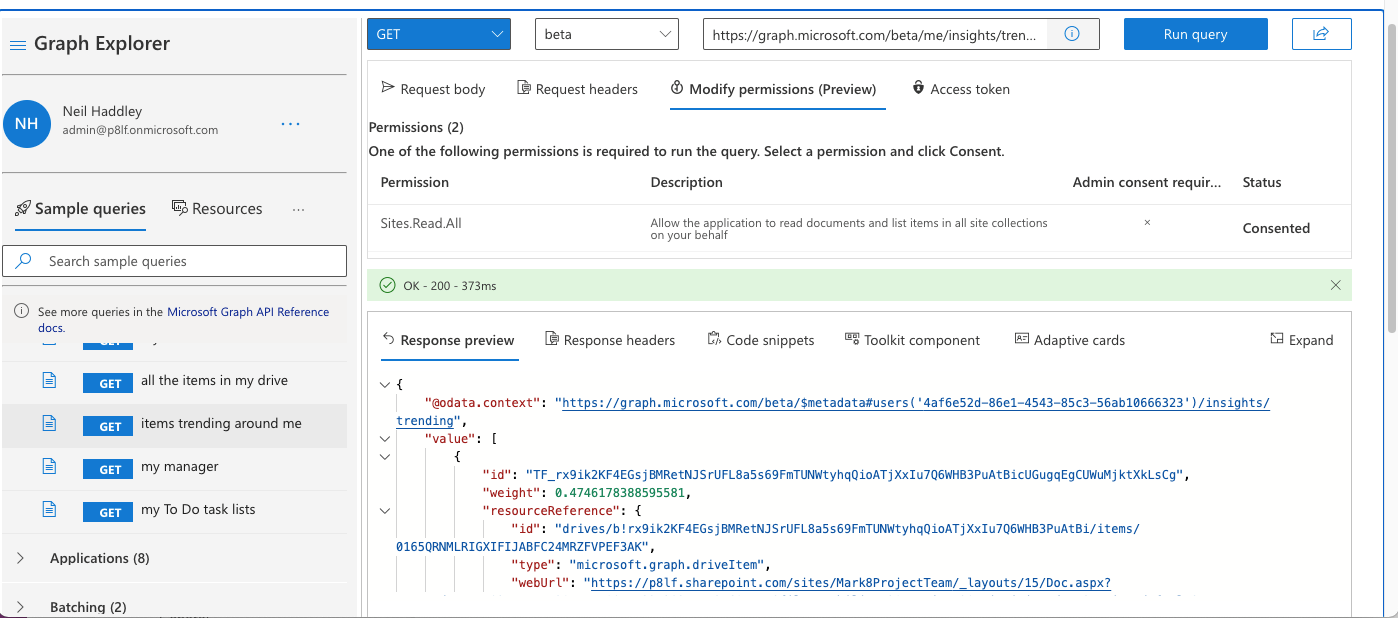Screen dimensions: 1398x618
Task: Switch to the Access token tab
Action: [x=960, y=89]
